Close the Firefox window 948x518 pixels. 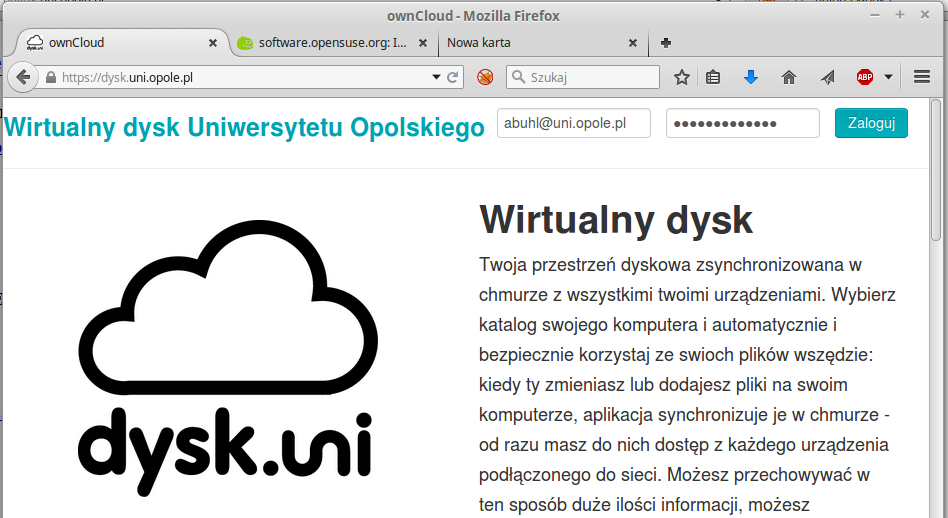coord(924,15)
